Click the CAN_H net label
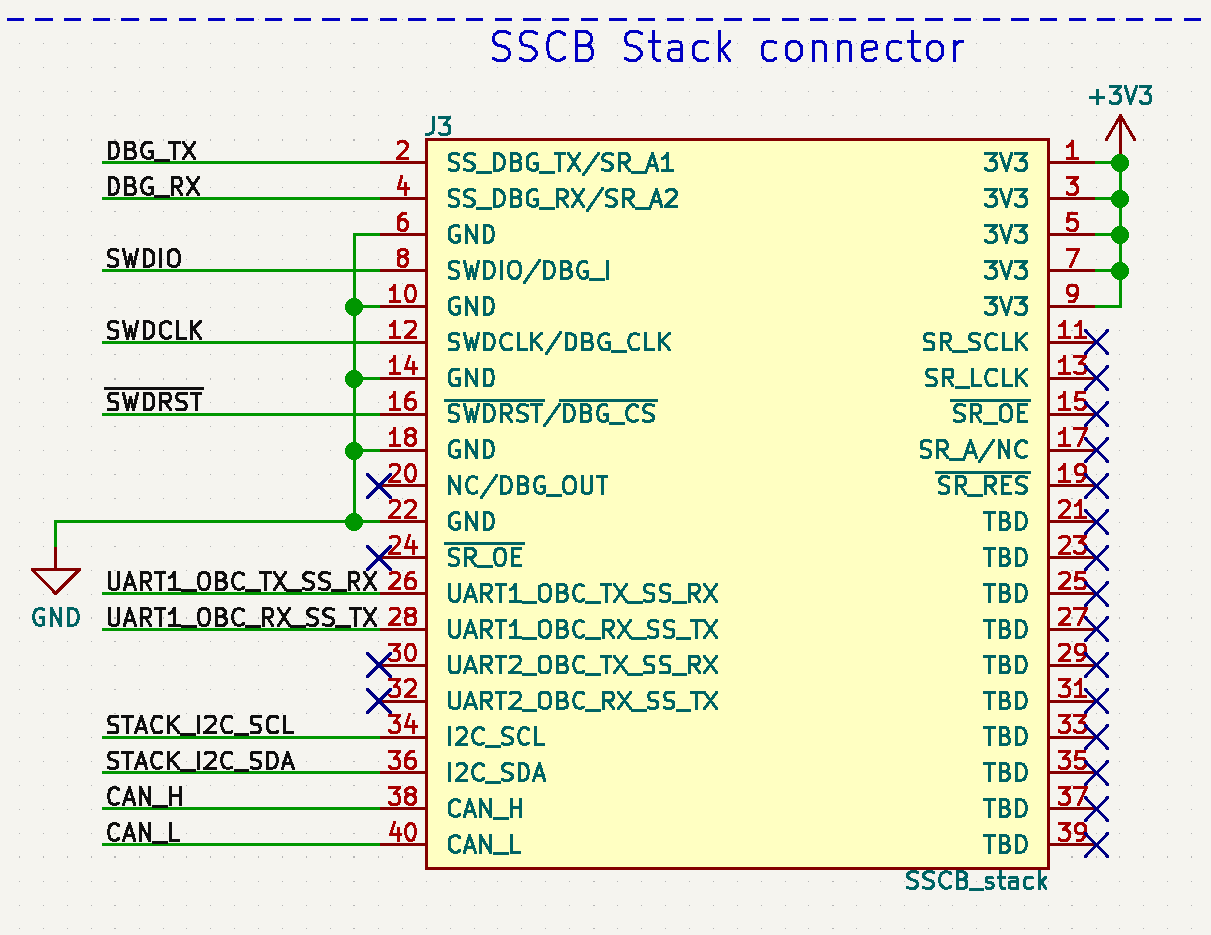The height and width of the screenshot is (935, 1211). [144, 797]
